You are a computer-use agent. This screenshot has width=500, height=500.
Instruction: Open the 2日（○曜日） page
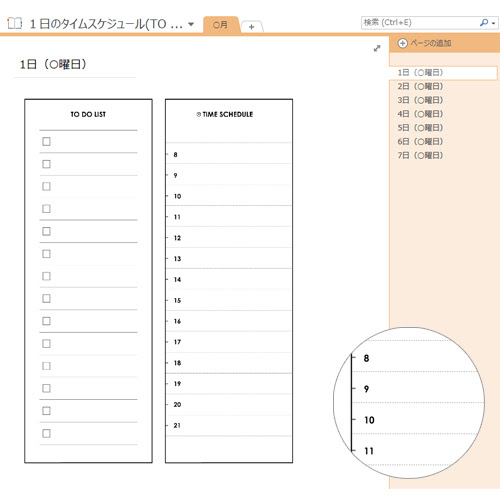(x=420, y=87)
